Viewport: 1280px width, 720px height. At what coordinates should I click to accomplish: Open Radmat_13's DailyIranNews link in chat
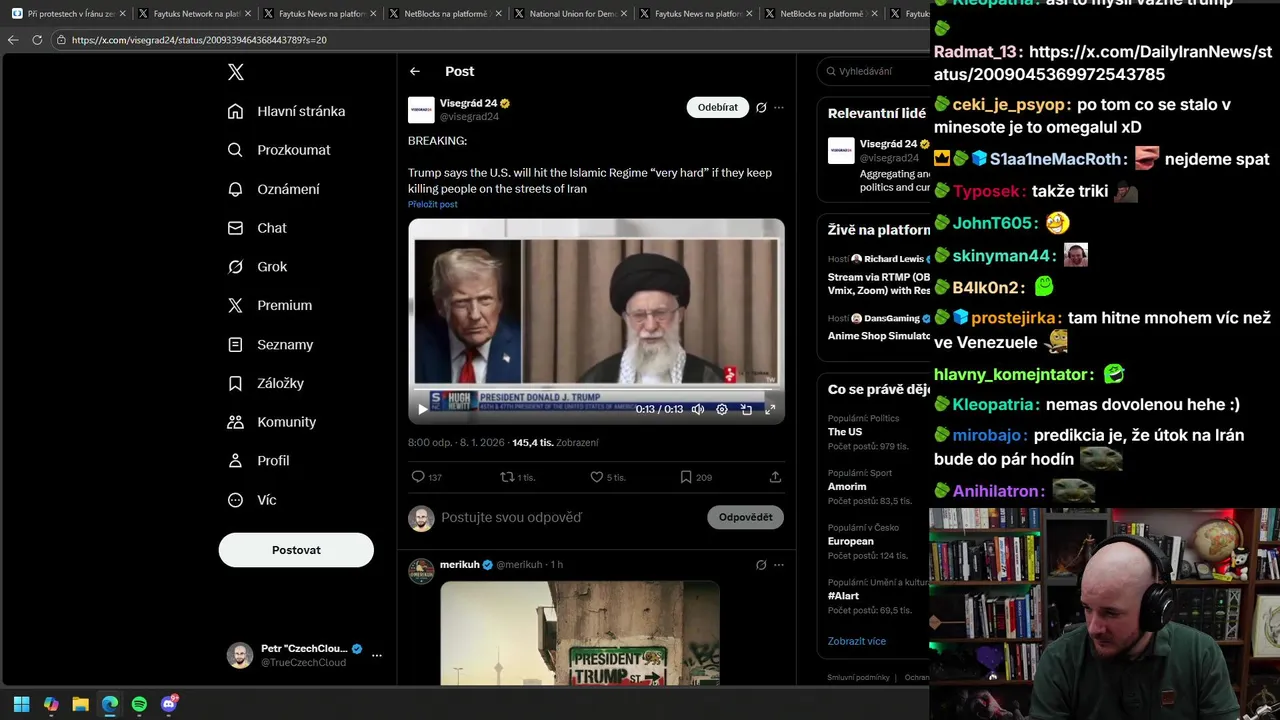pyautogui.click(x=1103, y=63)
